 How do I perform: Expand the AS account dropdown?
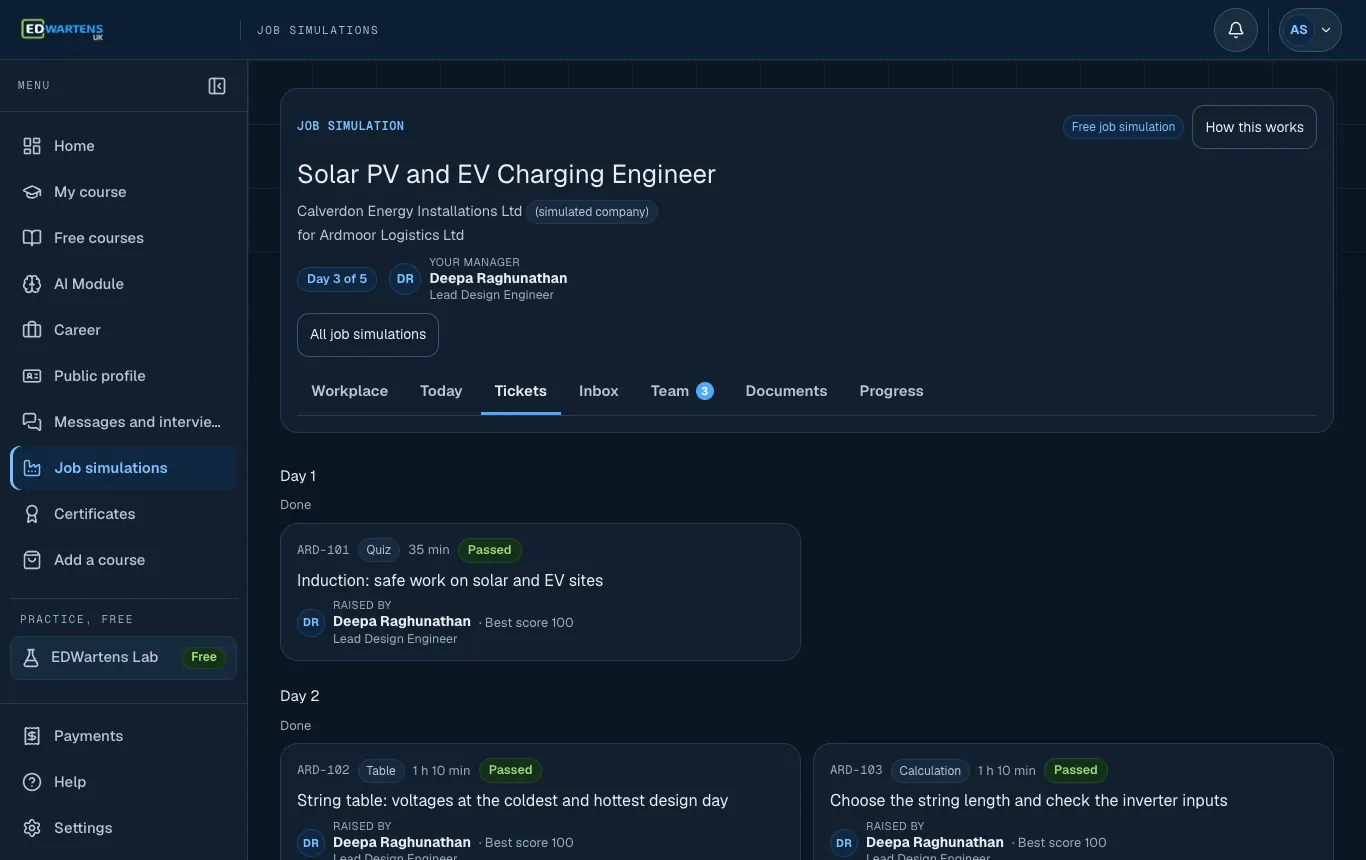pos(1310,30)
